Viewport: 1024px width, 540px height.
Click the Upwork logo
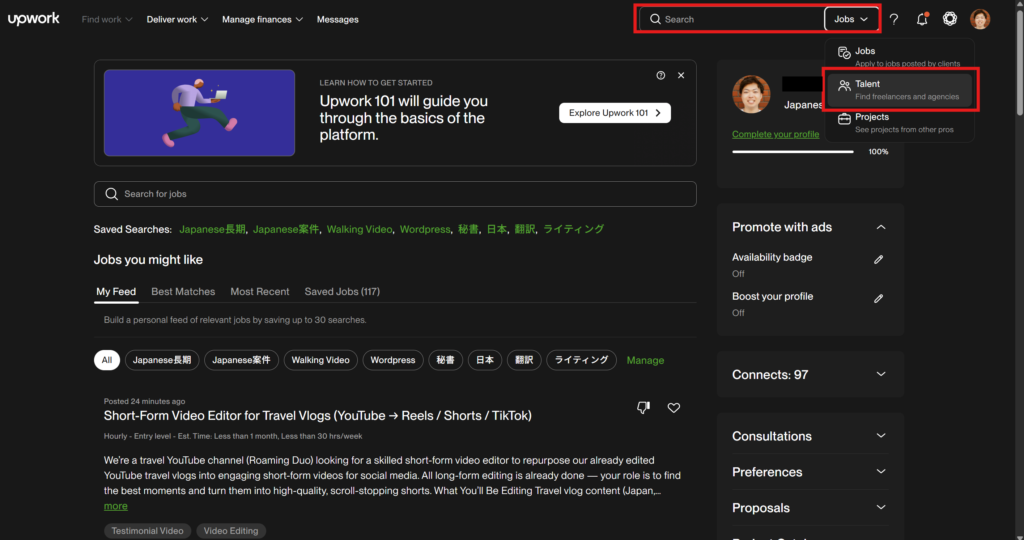pyautogui.click(x=35, y=19)
